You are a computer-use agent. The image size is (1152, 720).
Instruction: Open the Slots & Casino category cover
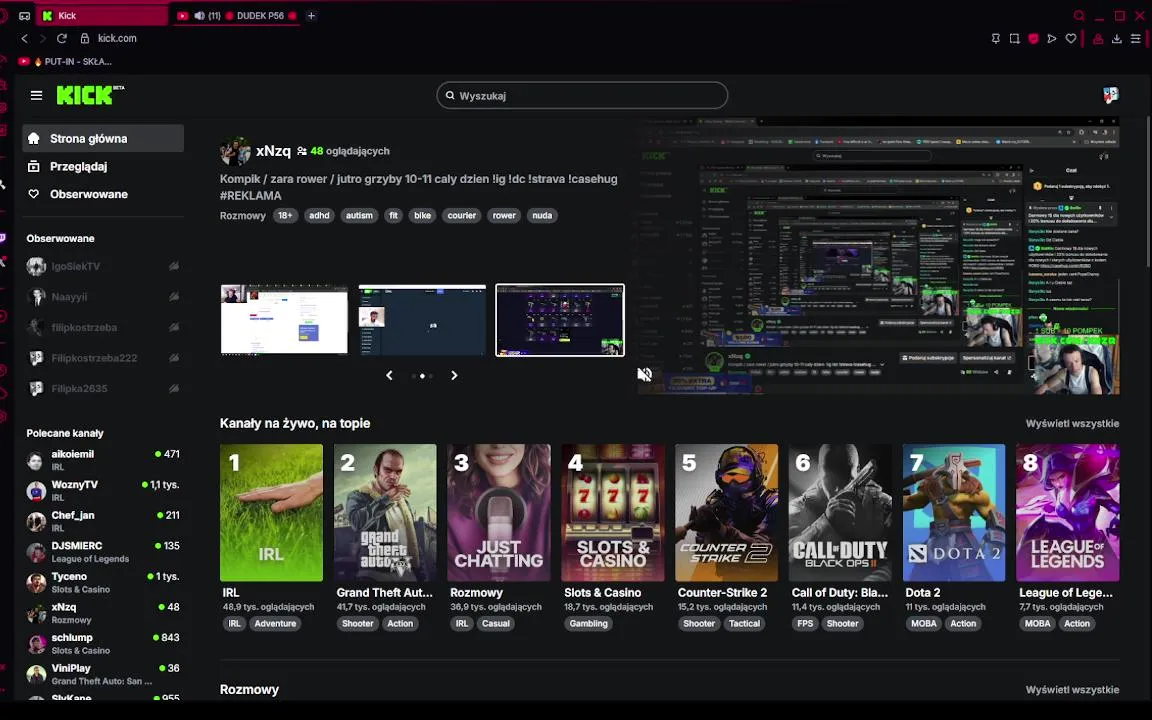pos(613,512)
